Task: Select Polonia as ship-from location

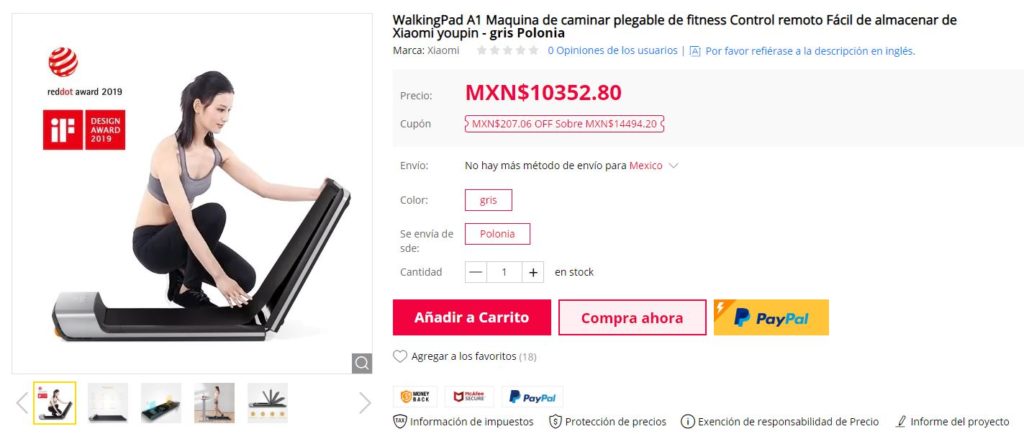Action: [498, 234]
